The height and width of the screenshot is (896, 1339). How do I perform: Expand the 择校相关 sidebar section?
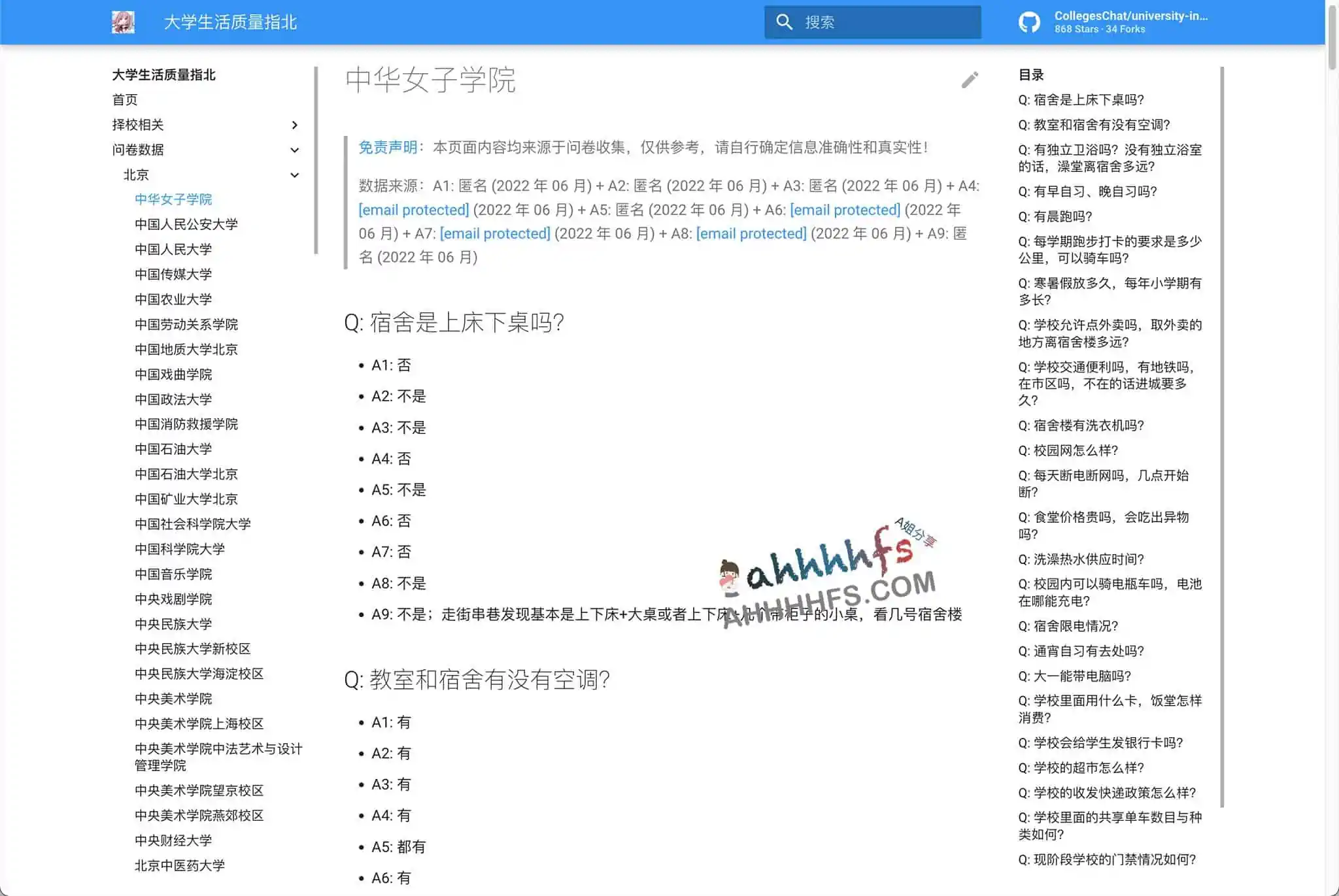(x=295, y=125)
